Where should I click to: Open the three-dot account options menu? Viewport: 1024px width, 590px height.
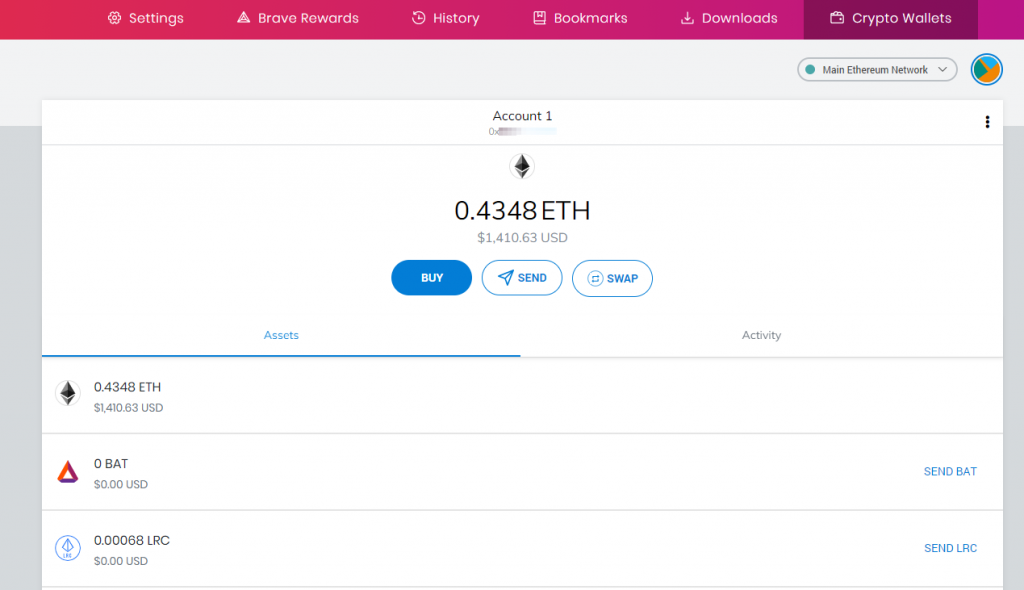(x=987, y=122)
